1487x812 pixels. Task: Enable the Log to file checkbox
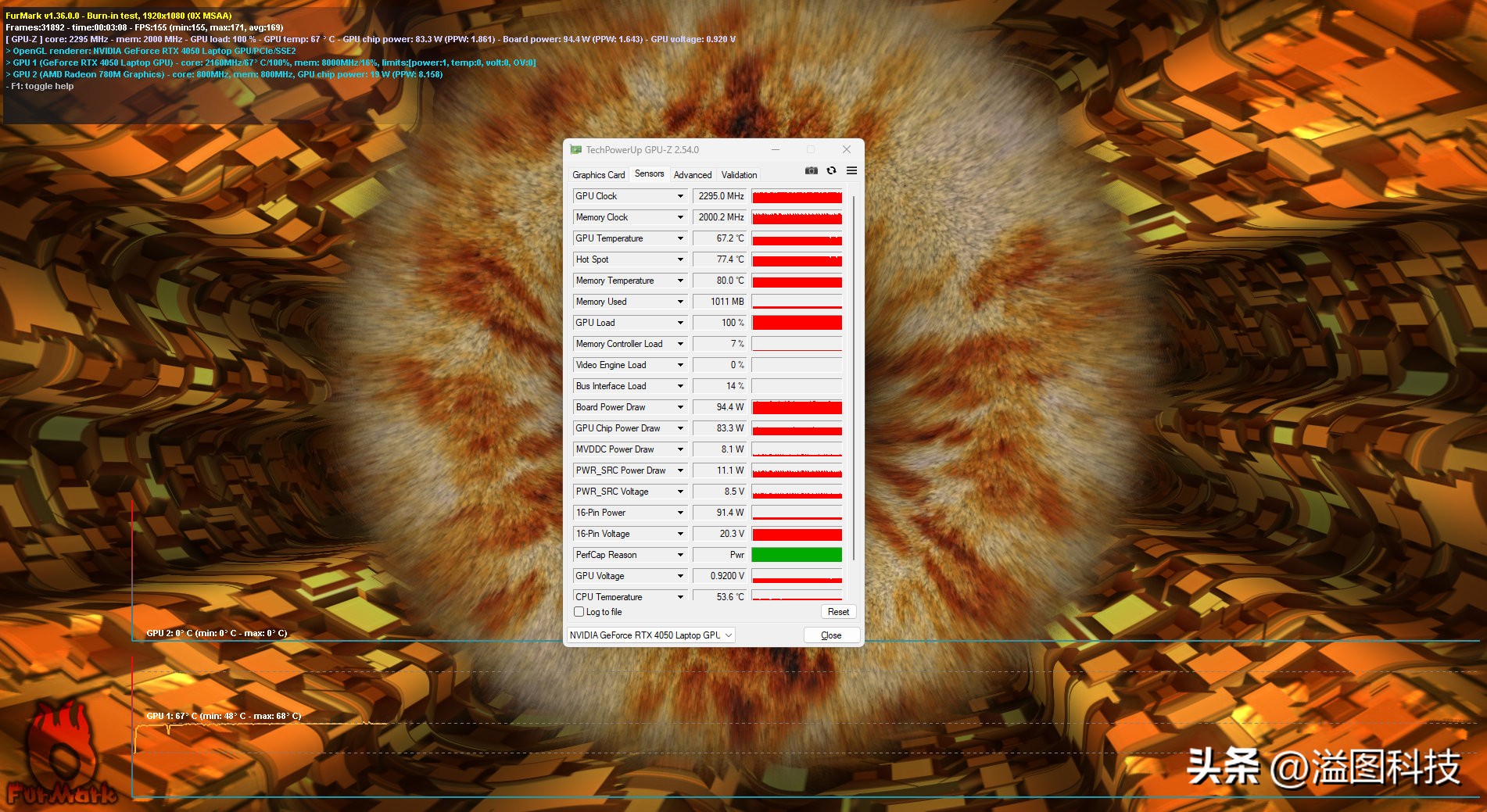[579, 612]
